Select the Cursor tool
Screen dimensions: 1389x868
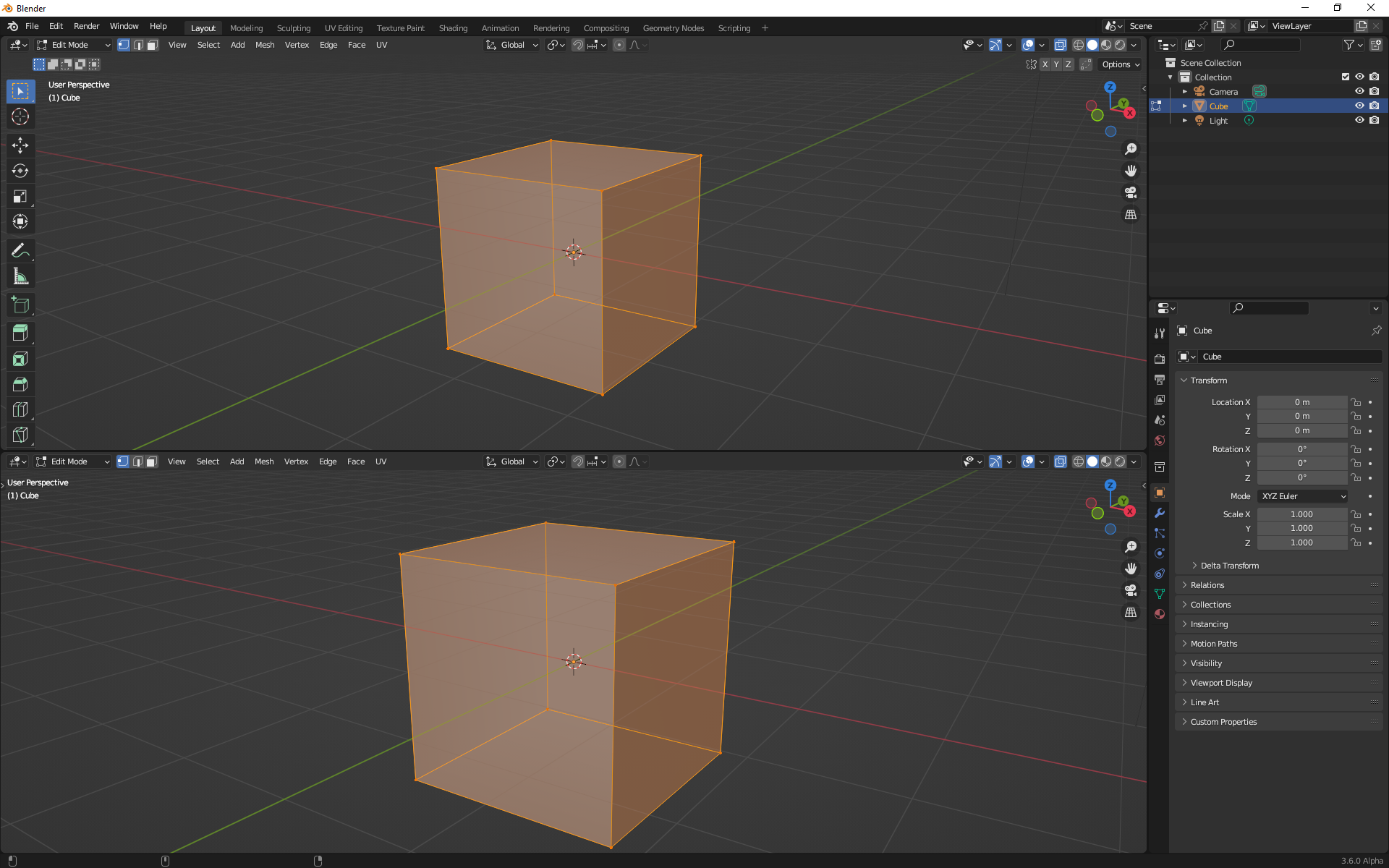(x=20, y=116)
